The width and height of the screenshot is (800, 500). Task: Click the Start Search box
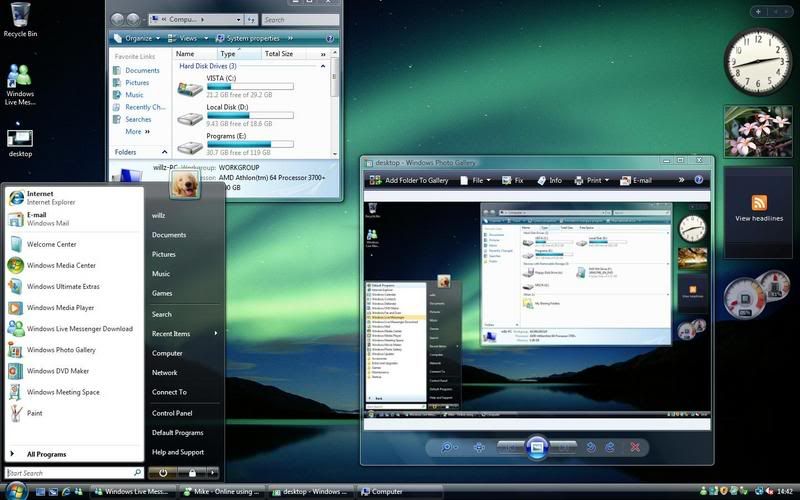click(73, 473)
